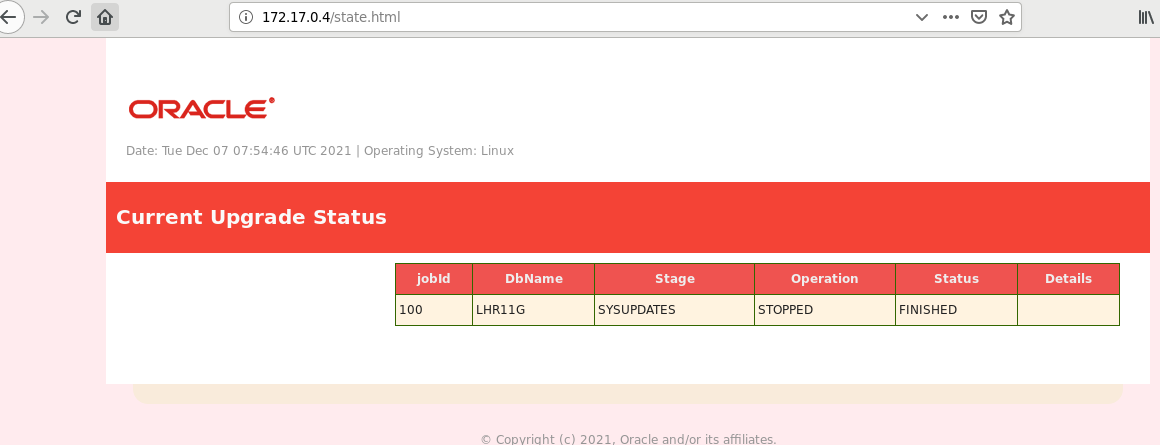Save page to Pocket
This screenshot has height=445, width=1160.
[979, 17]
